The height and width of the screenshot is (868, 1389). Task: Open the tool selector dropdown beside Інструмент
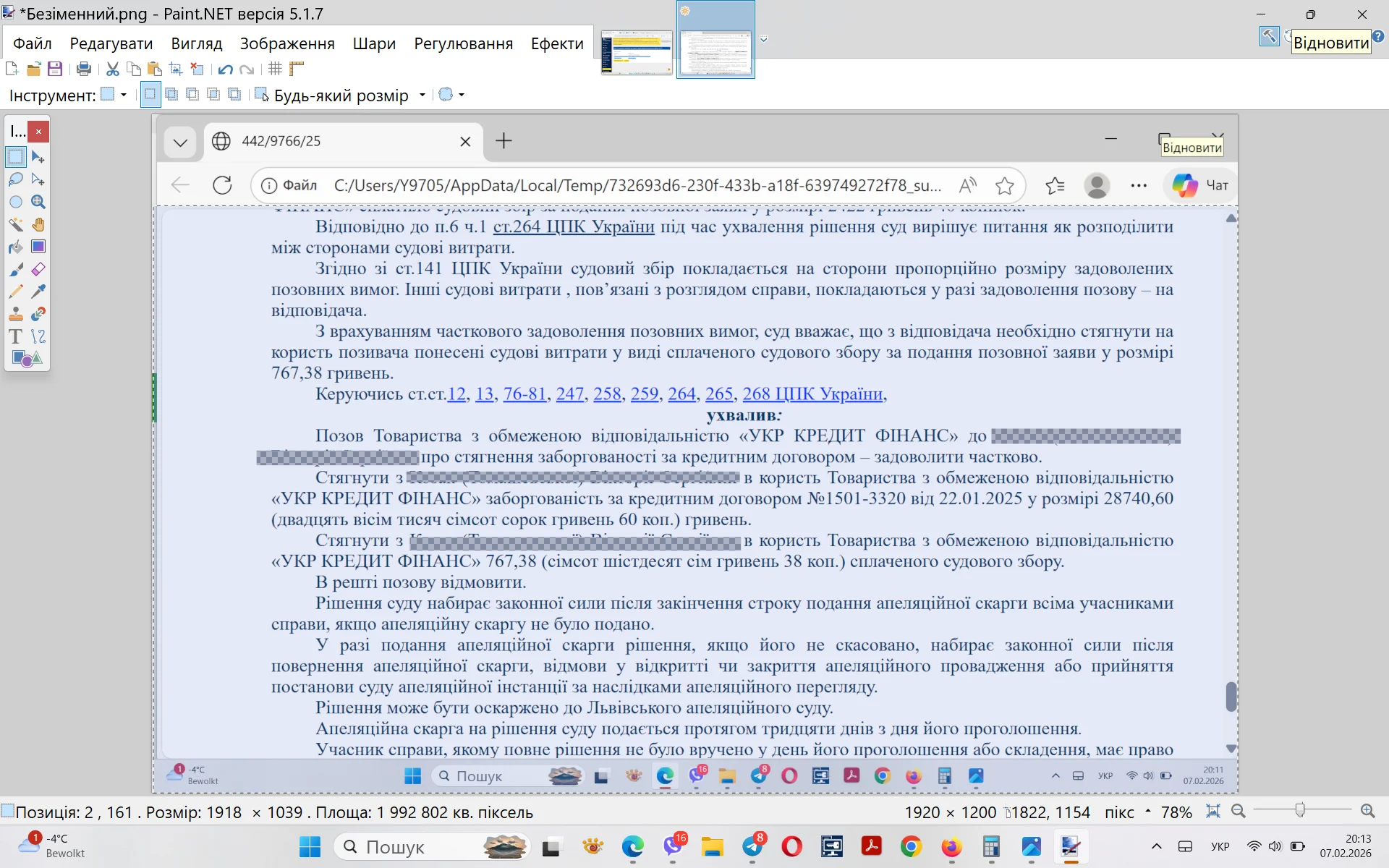point(123,95)
